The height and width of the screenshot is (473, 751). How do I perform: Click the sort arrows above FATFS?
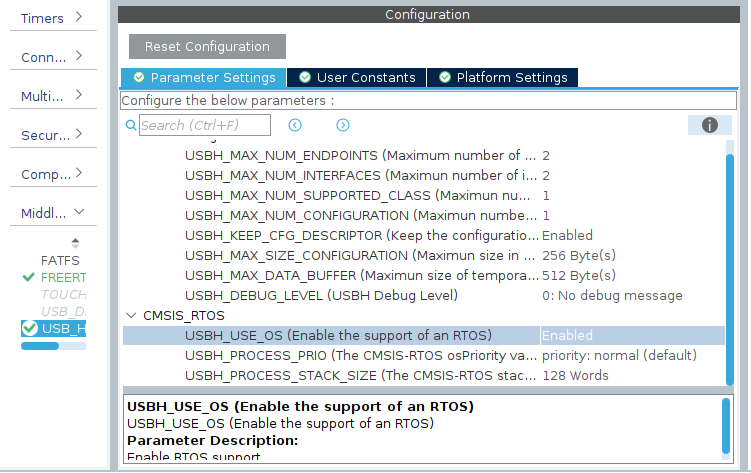[75, 243]
